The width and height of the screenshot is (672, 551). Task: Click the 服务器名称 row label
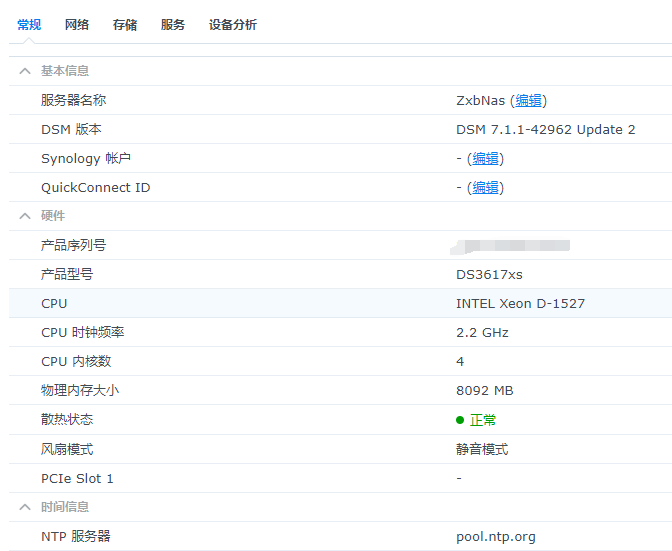[x=73, y=100]
